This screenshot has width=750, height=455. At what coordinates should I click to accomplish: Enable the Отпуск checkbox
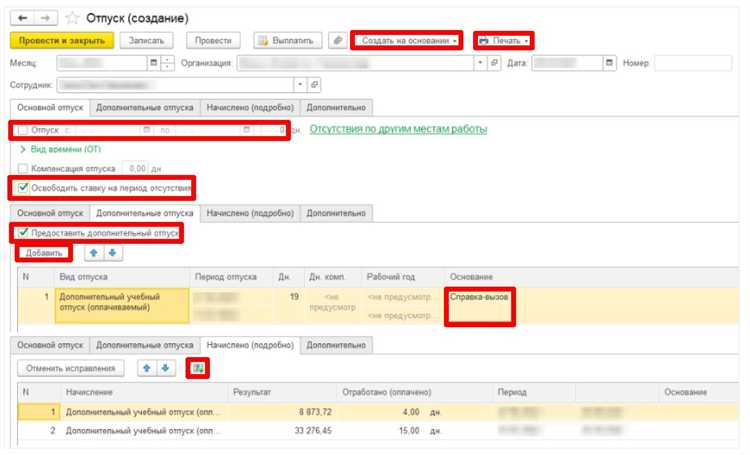23,130
